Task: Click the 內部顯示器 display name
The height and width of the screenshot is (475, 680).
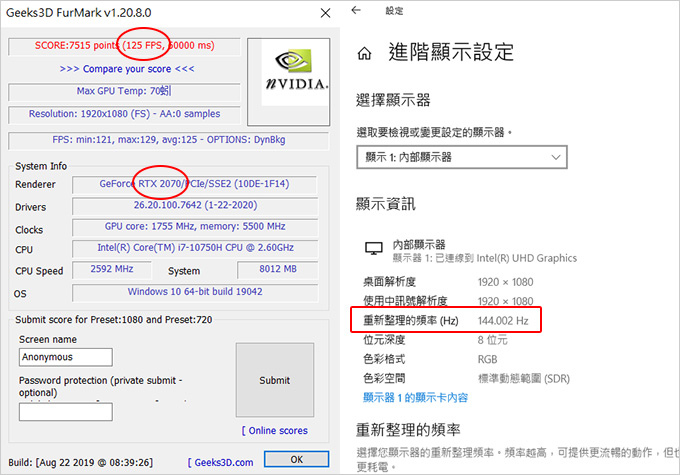Action: click(x=419, y=244)
